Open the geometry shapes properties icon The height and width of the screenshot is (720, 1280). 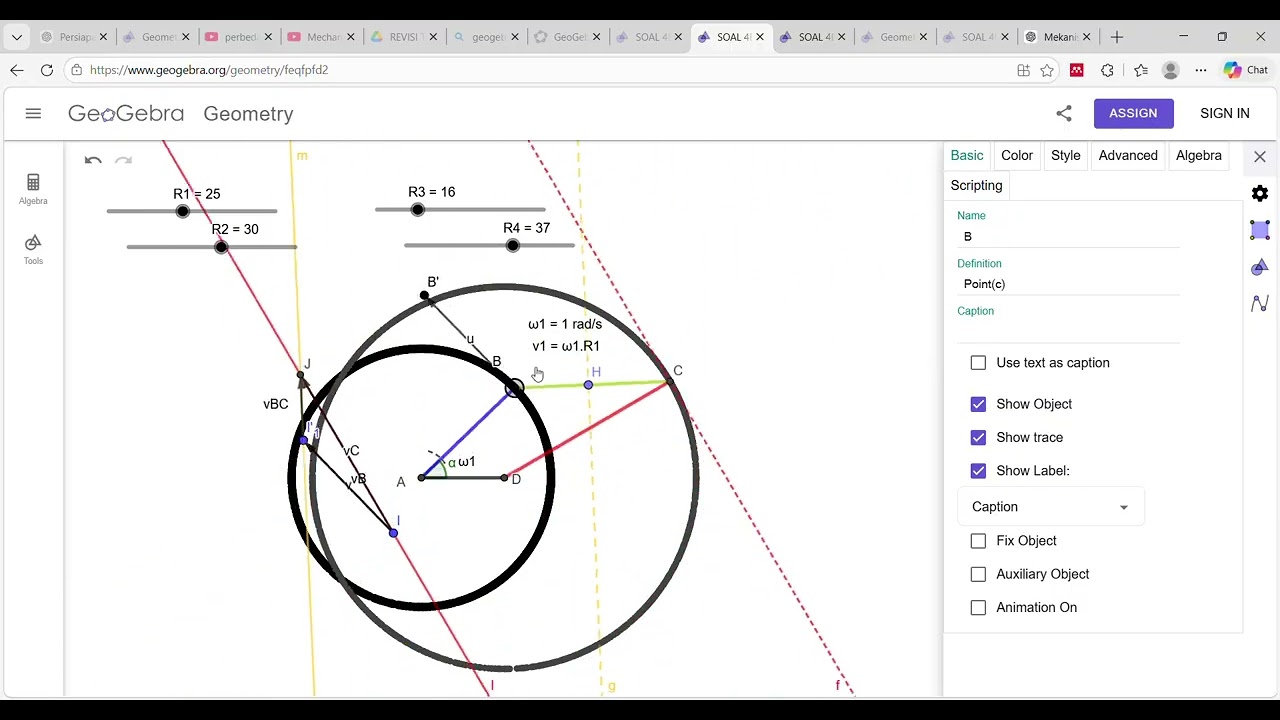pyautogui.click(x=1260, y=267)
